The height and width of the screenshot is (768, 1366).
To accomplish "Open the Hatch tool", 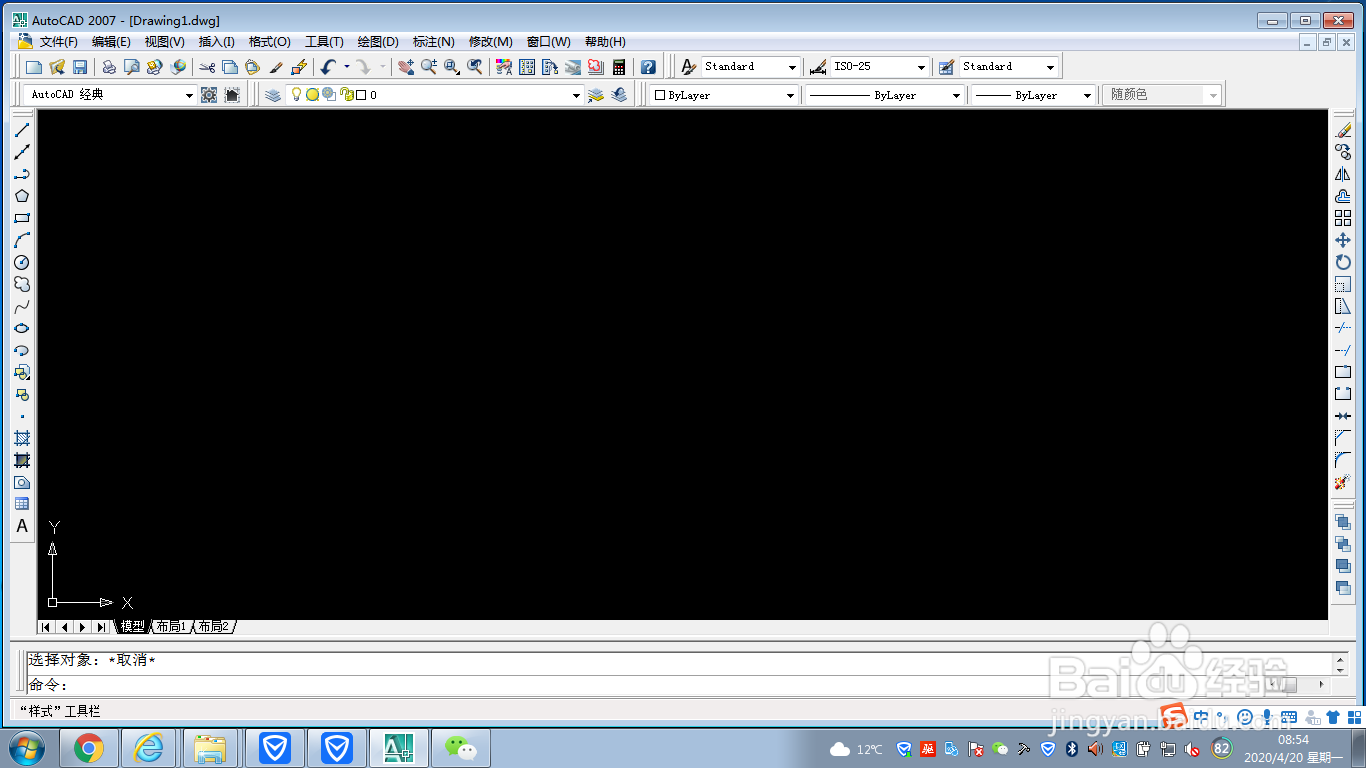I will pyautogui.click(x=22, y=438).
